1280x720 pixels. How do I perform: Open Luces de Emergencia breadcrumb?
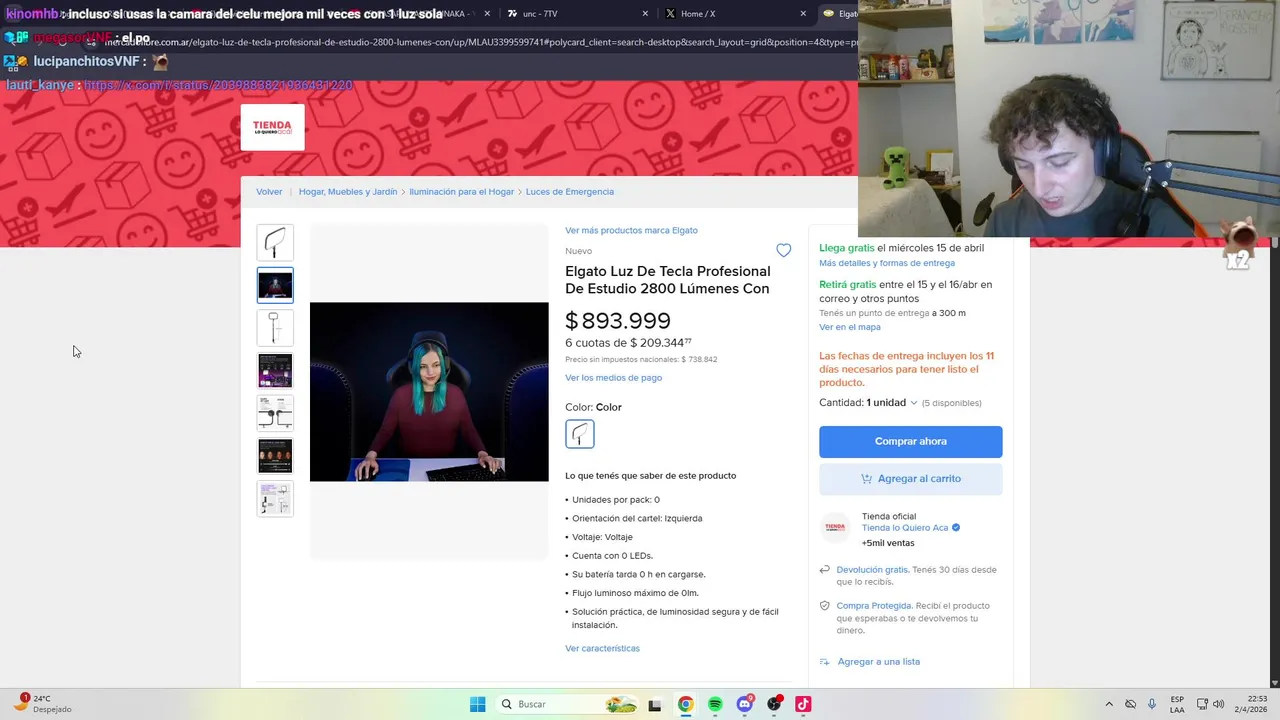tap(570, 192)
